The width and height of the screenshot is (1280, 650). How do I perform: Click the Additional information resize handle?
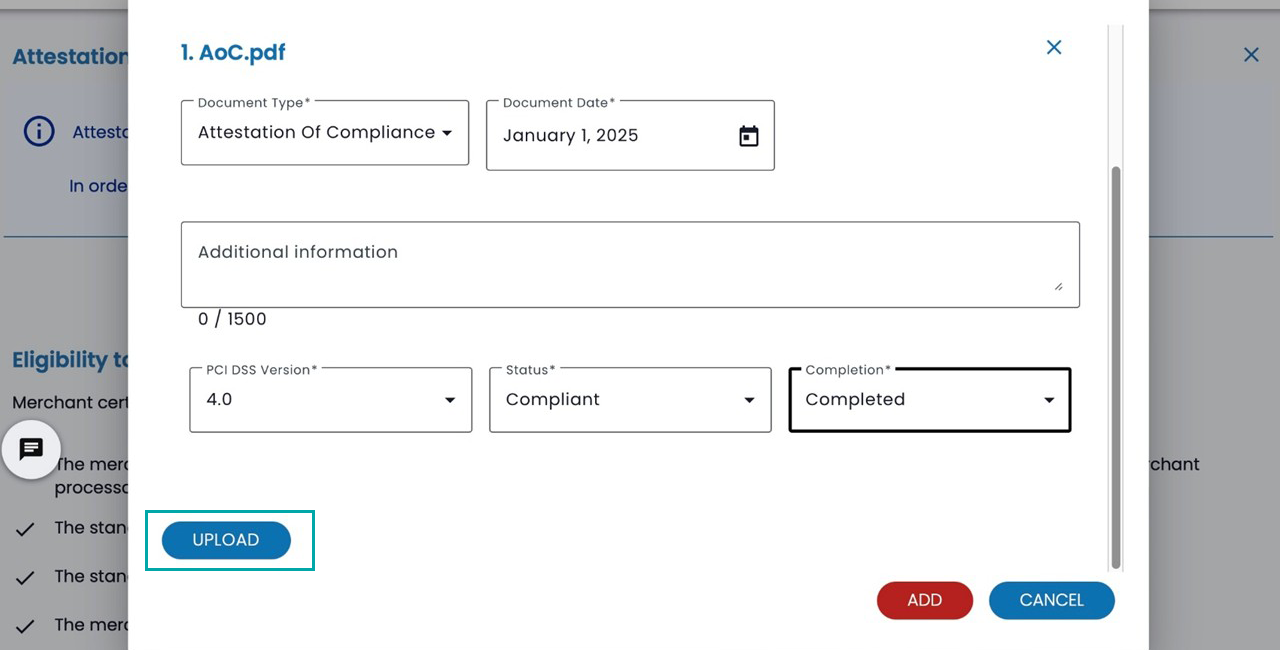[1058, 287]
